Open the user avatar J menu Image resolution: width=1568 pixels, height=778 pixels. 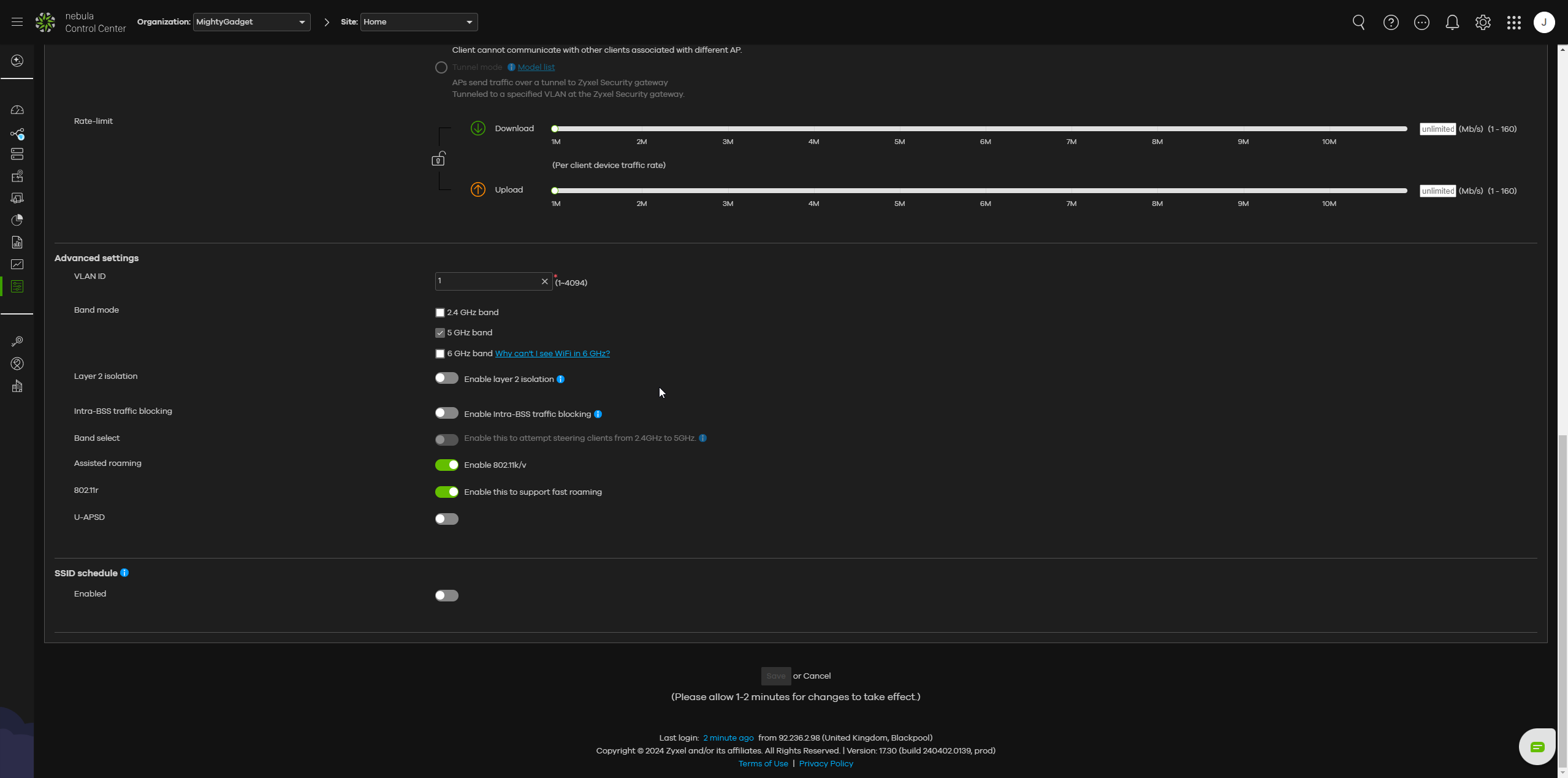1543,23
